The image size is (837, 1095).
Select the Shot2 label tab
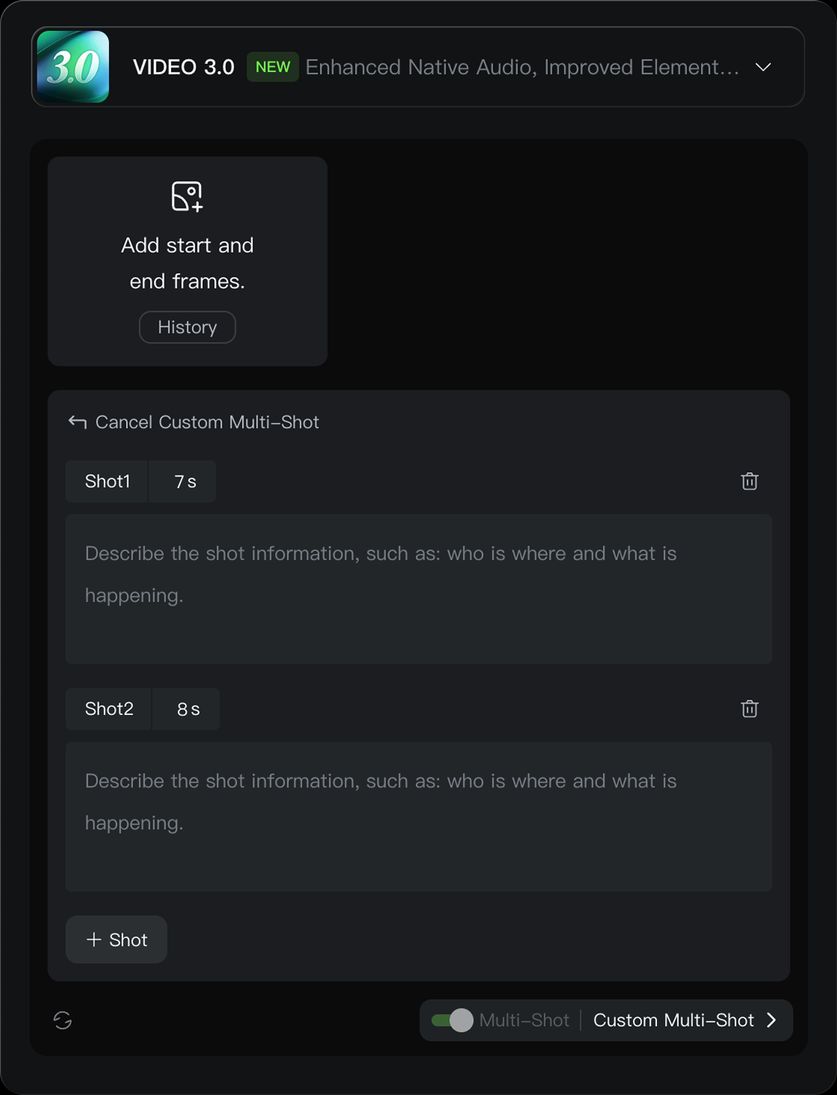point(109,709)
